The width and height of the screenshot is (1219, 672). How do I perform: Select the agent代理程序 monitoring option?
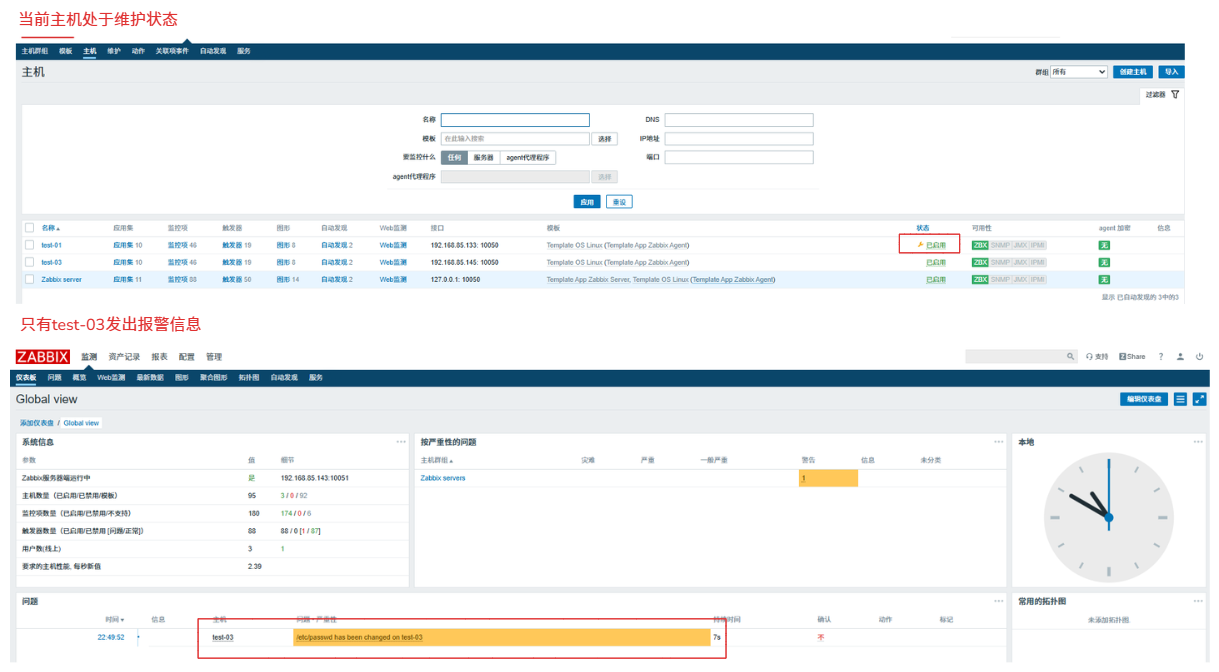[x=528, y=157]
